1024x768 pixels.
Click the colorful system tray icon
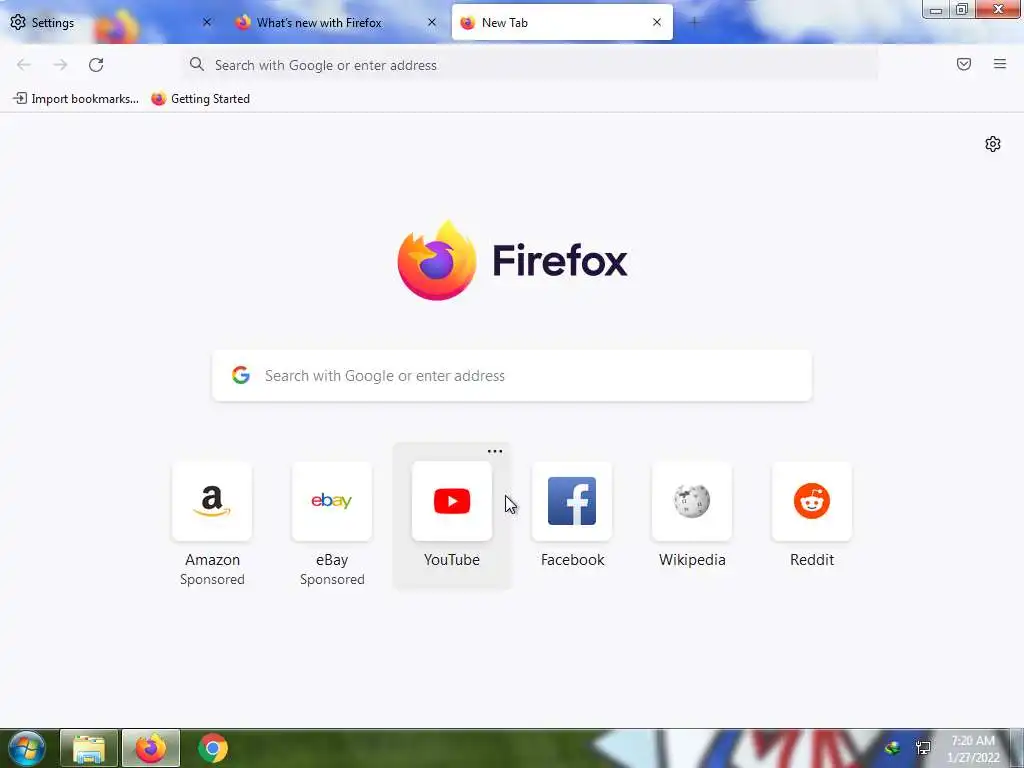(892, 748)
